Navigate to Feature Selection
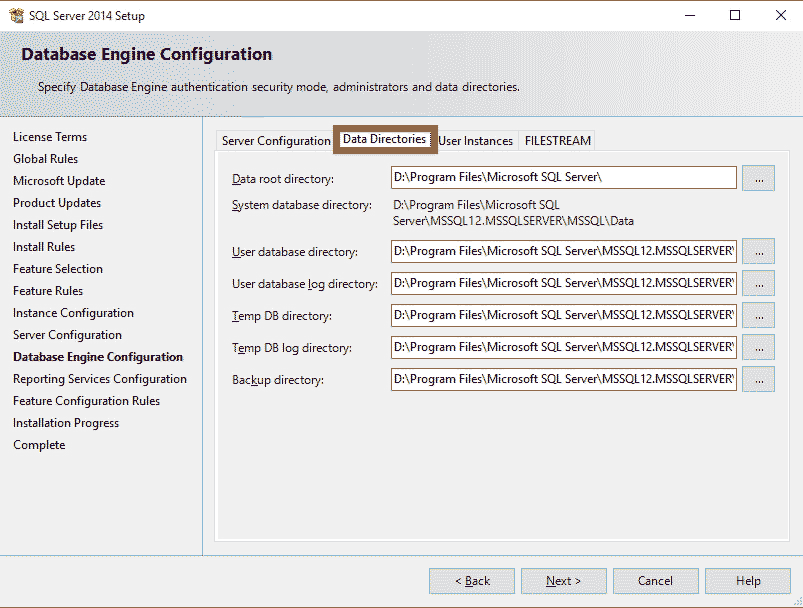The image size is (803, 608). click(57, 268)
